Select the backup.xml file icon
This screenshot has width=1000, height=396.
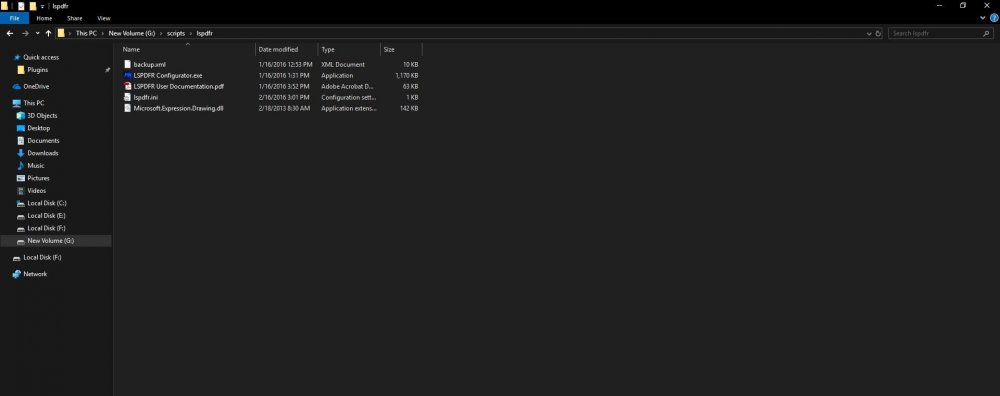pyautogui.click(x=128, y=64)
